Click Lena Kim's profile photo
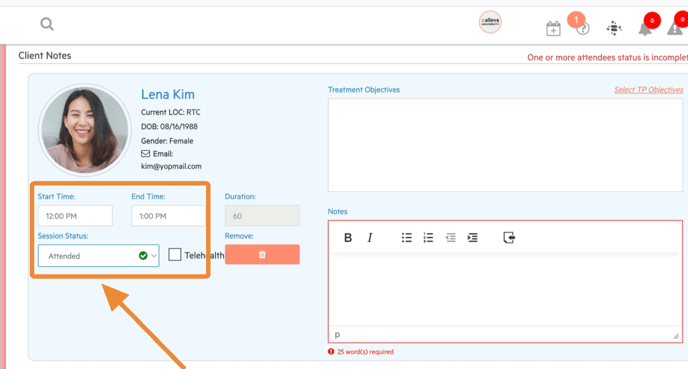 point(85,130)
